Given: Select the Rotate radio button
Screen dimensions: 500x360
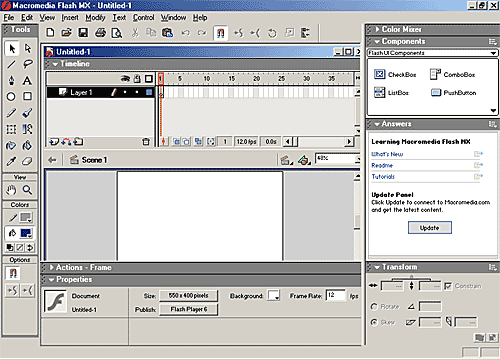Looking at the screenshot, I should (x=374, y=306).
